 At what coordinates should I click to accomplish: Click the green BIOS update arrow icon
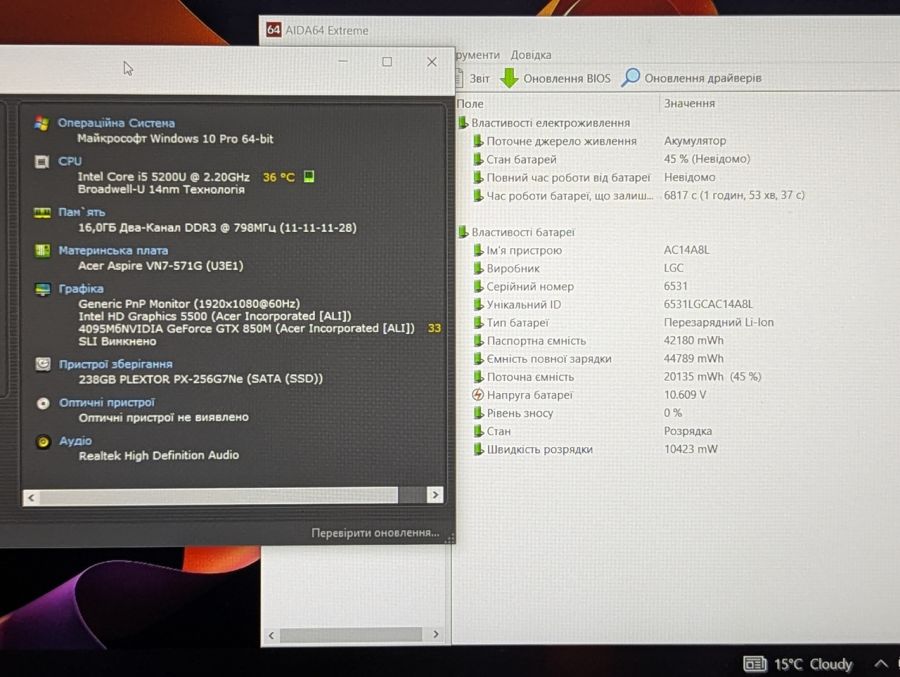[x=509, y=78]
